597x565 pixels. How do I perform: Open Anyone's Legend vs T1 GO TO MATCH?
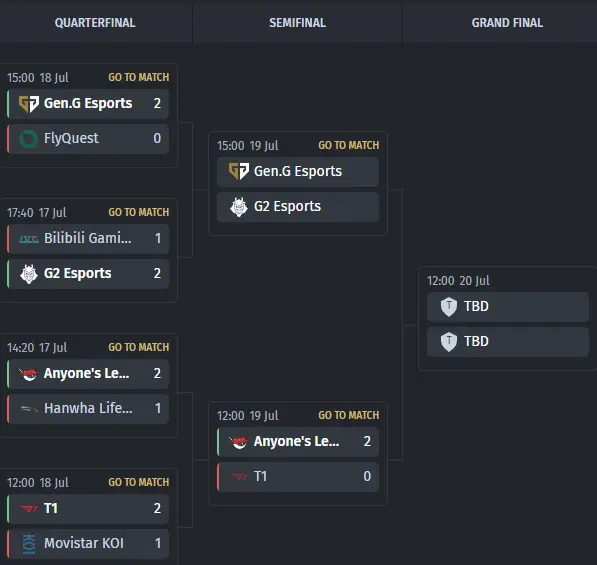point(348,415)
